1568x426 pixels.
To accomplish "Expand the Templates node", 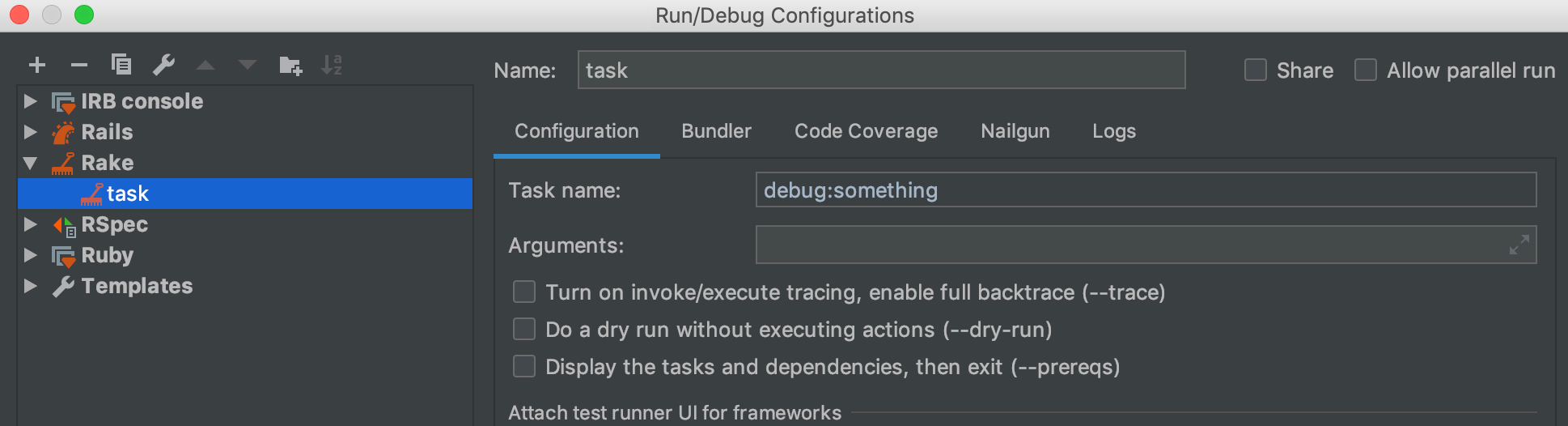I will point(31,286).
